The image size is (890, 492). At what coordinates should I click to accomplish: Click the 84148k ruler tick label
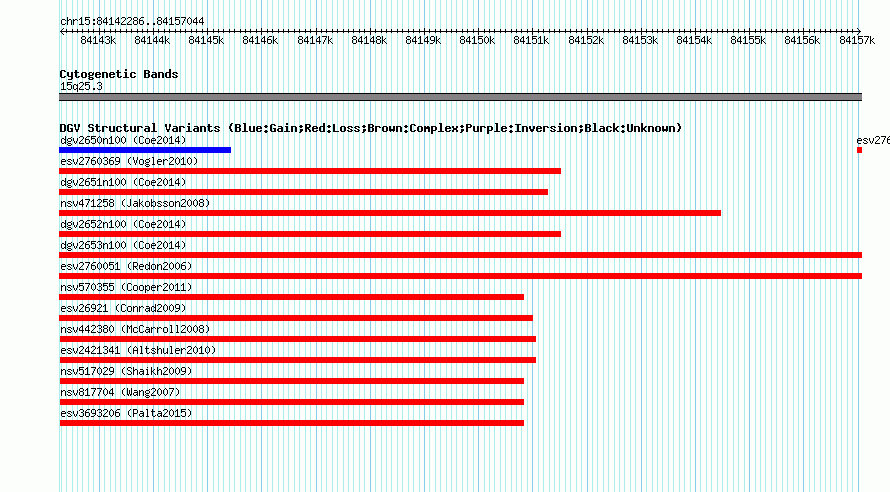click(x=369, y=40)
